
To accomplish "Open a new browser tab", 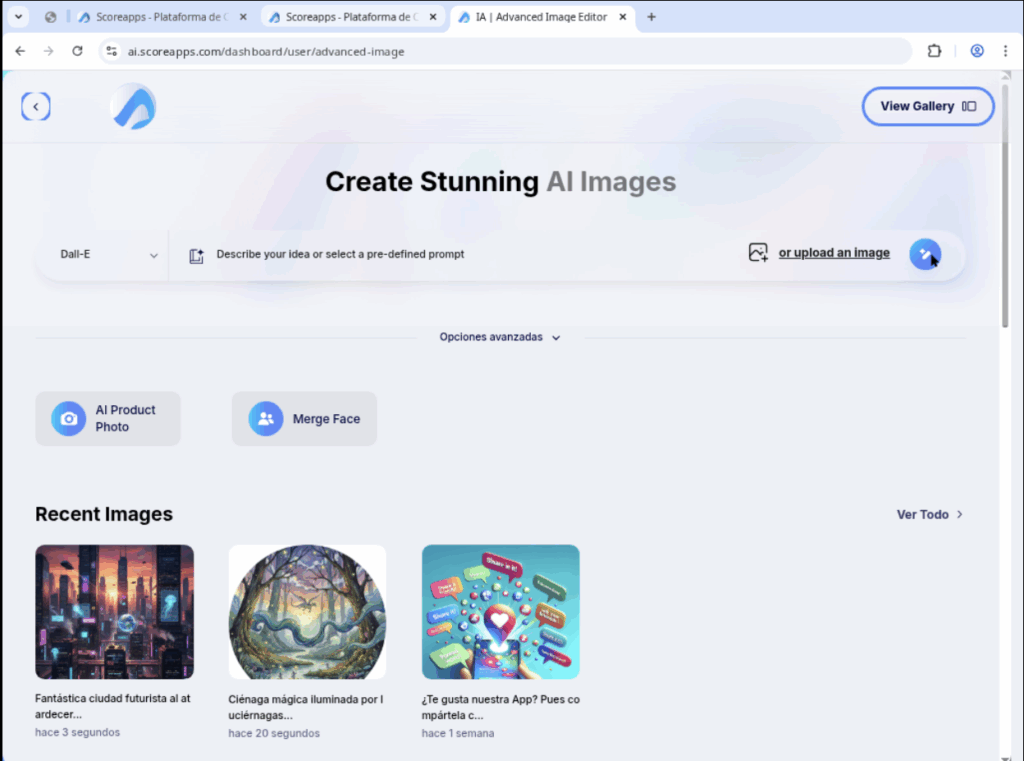I will click(652, 17).
